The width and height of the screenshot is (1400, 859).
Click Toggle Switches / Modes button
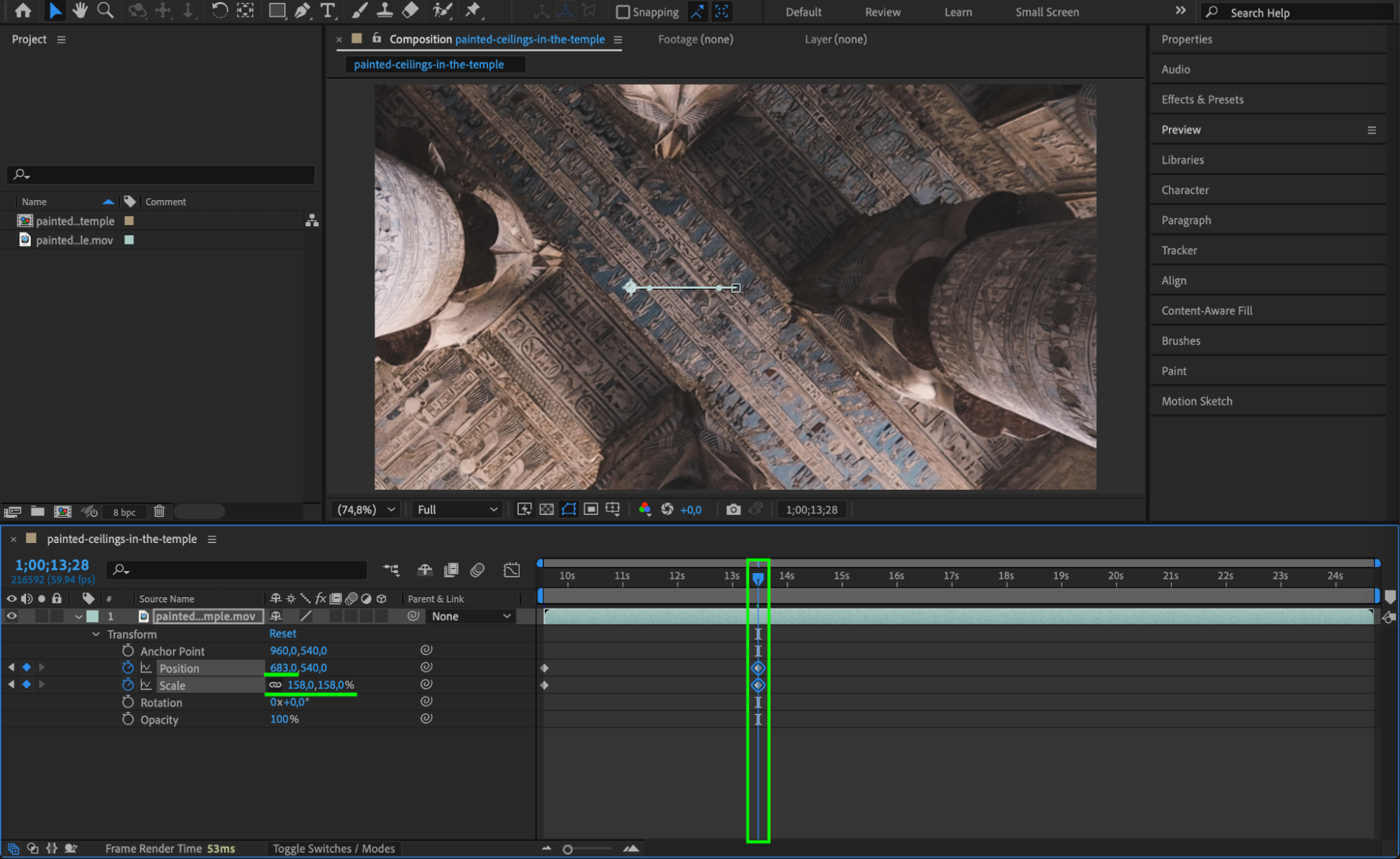pyautogui.click(x=333, y=848)
